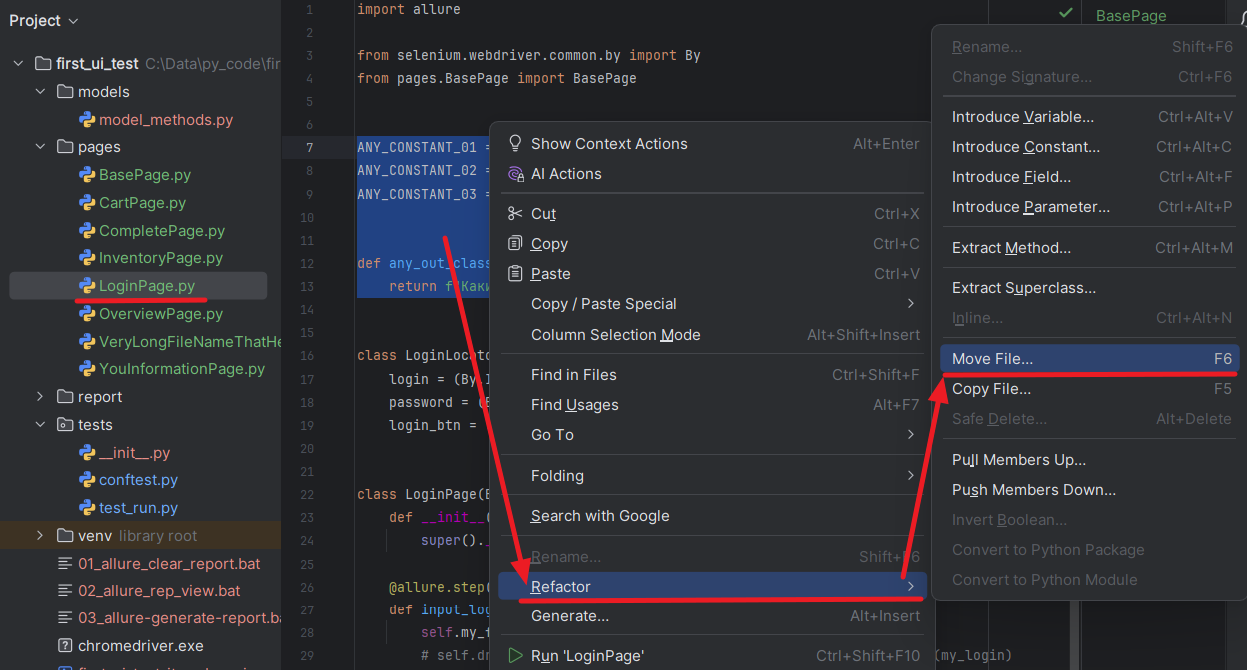Click the Copy clipboard icon
1247x670 pixels.
(x=515, y=243)
